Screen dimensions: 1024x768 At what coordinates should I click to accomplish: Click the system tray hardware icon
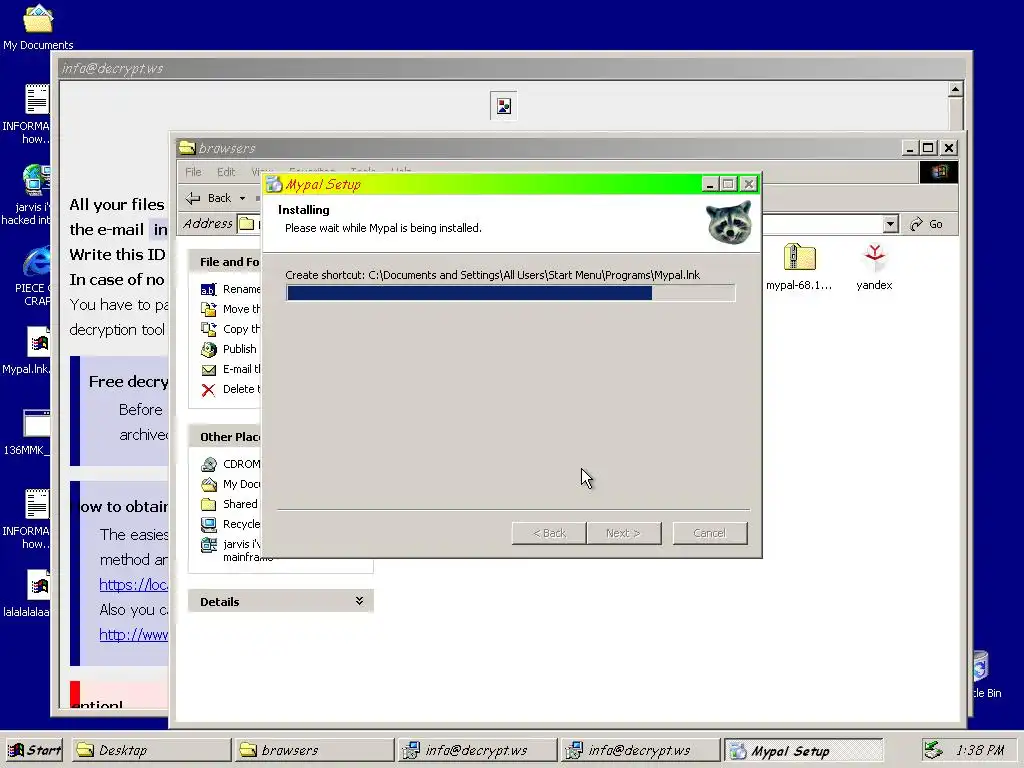[933, 750]
